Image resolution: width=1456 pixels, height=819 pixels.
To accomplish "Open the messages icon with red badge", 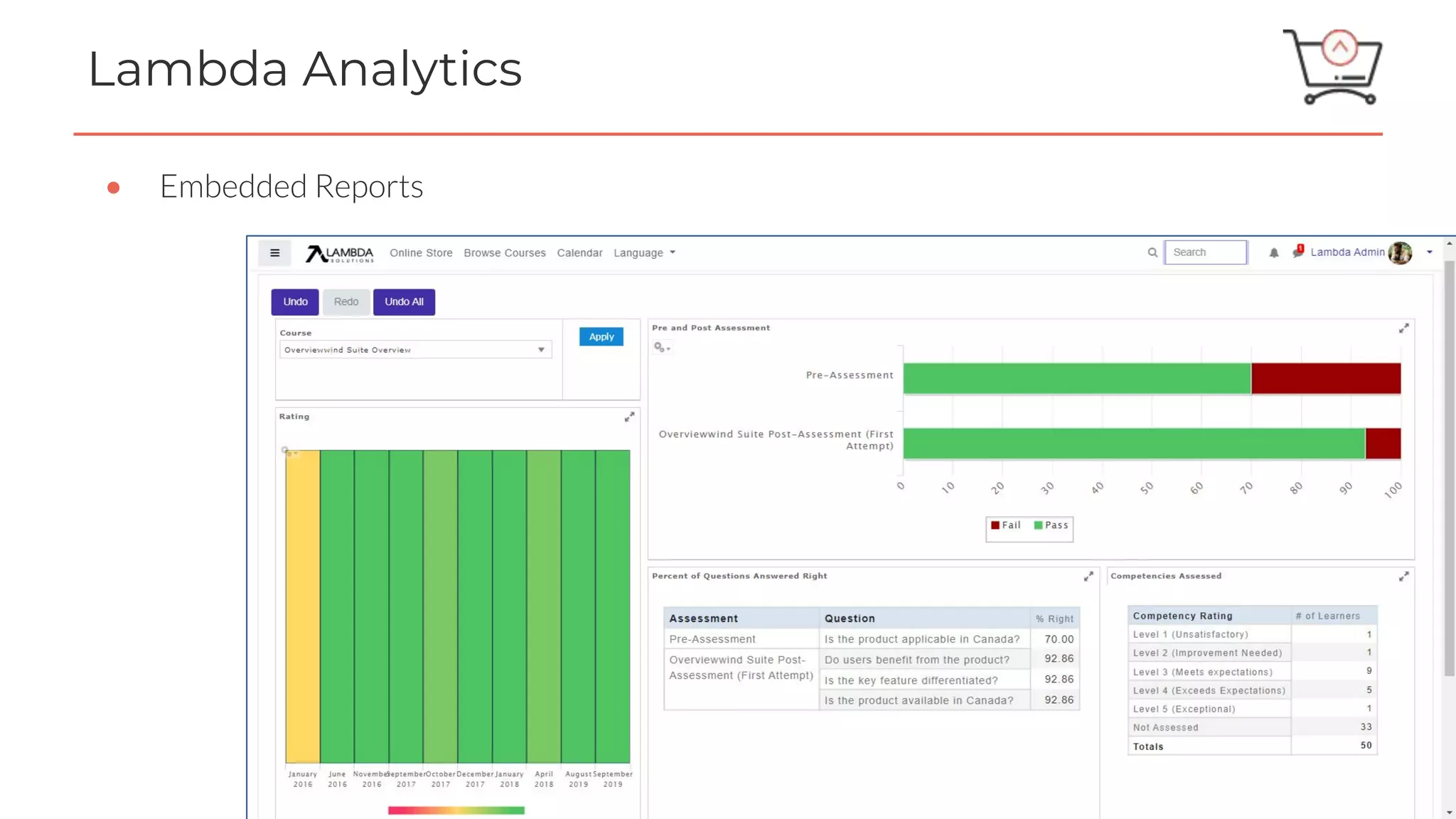I will (1298, 252).
